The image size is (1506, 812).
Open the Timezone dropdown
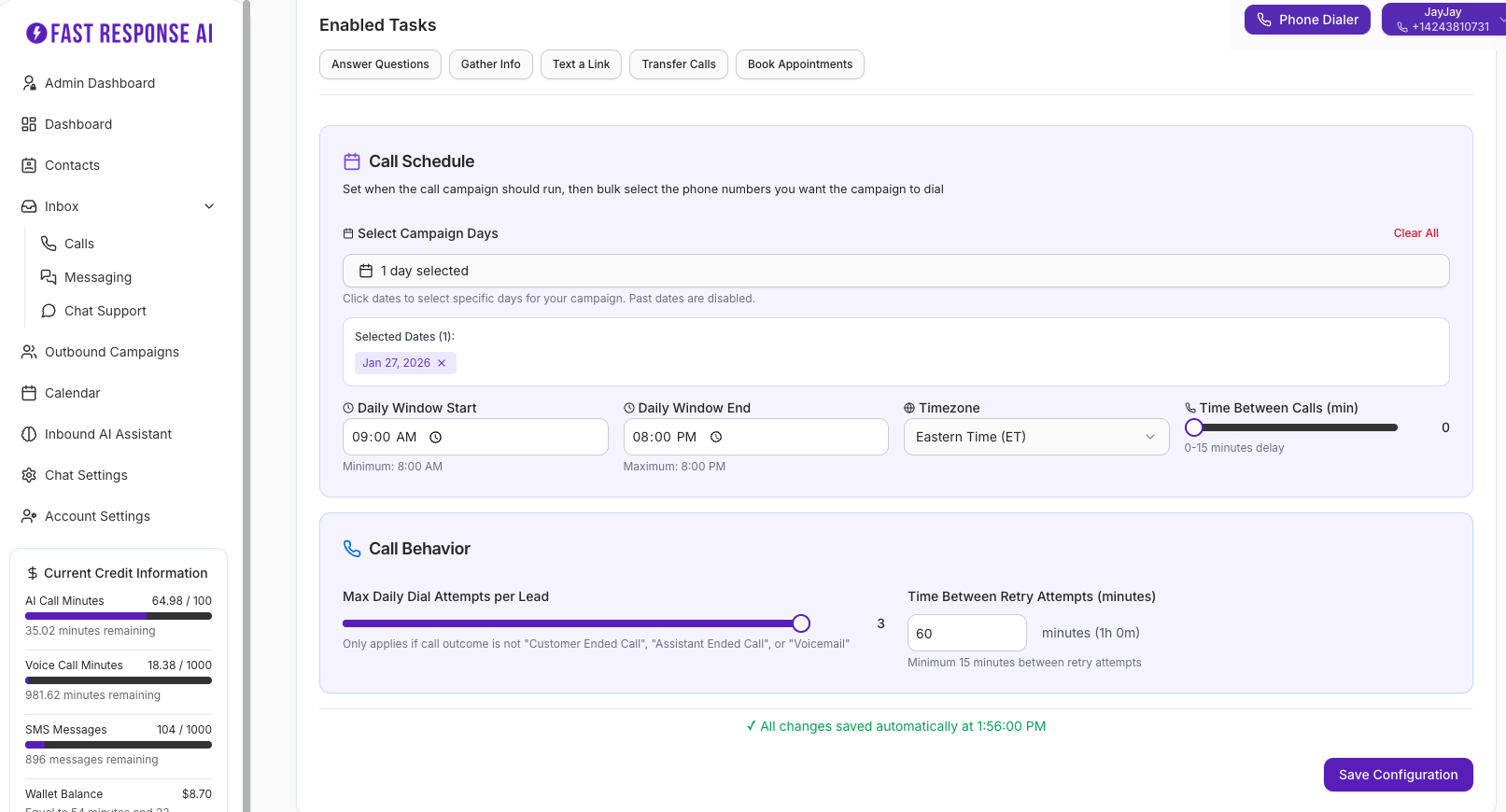1035,437
